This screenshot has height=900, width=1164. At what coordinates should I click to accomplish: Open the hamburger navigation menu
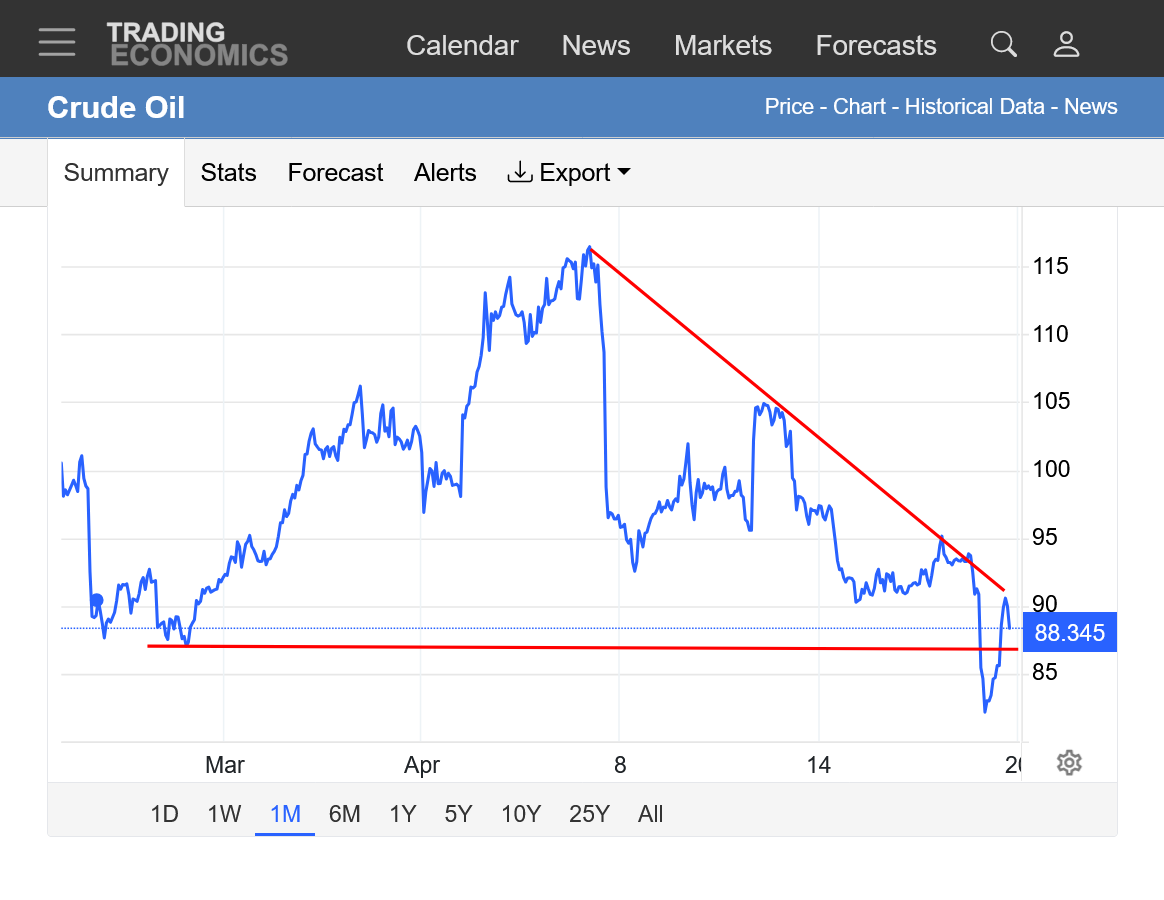[57, 42]
